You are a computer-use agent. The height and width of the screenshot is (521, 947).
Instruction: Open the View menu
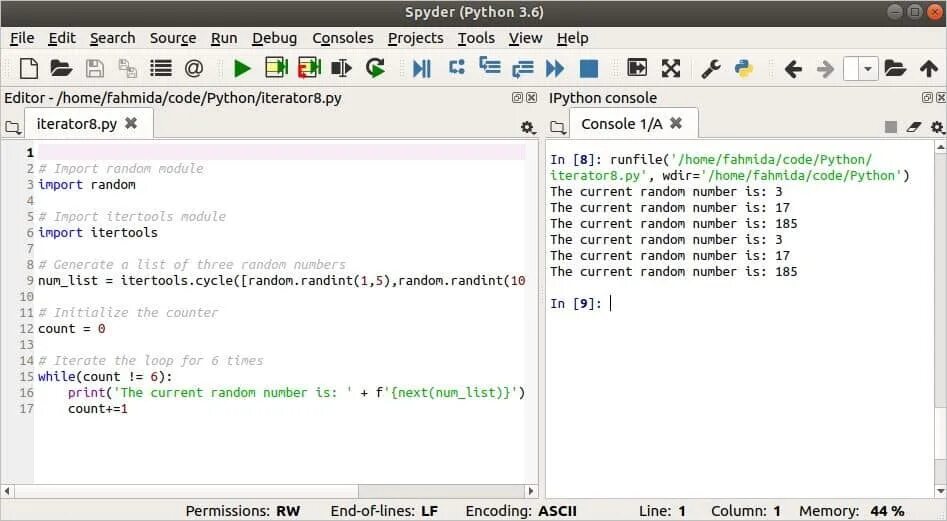tap(525, 38)
